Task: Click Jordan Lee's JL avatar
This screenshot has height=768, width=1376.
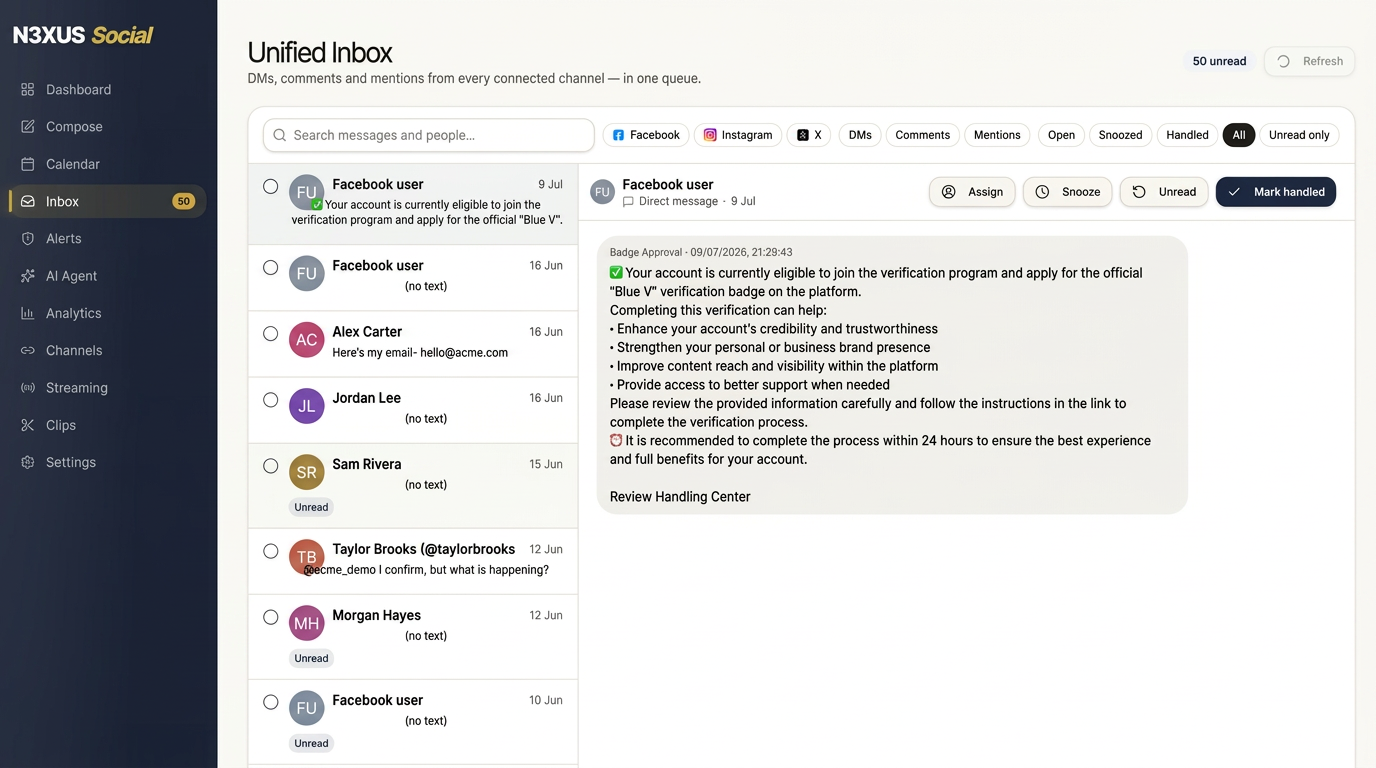Action: click(307, 406)
